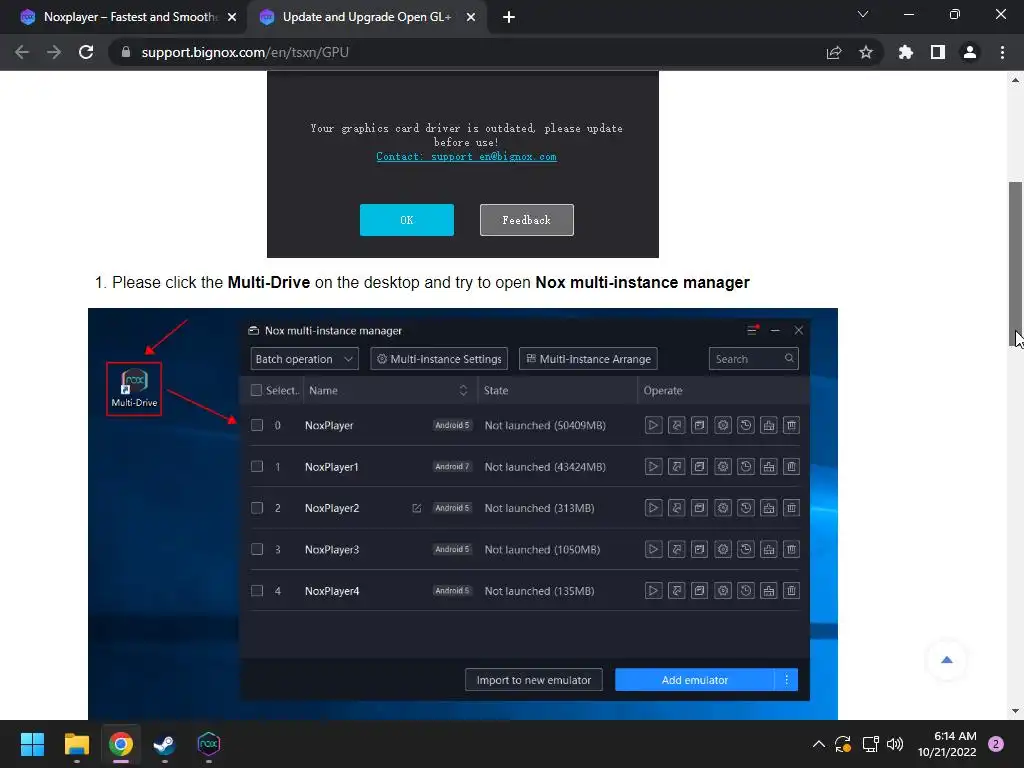Tick the Select all checkbox in header

257,391
